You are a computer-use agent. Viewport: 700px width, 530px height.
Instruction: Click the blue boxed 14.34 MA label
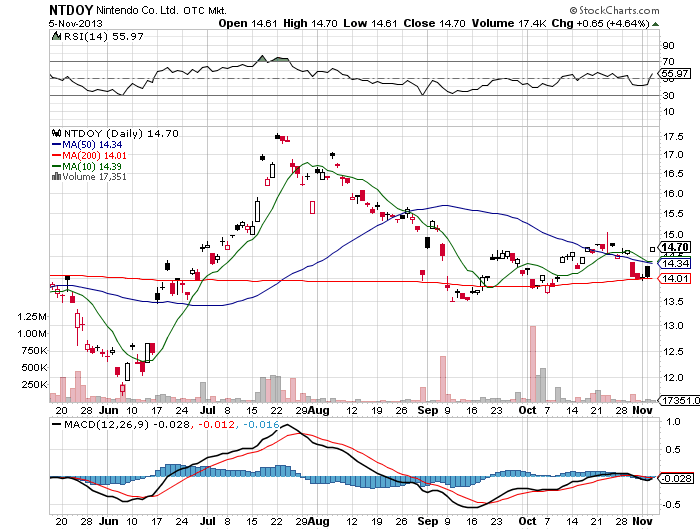675,263
